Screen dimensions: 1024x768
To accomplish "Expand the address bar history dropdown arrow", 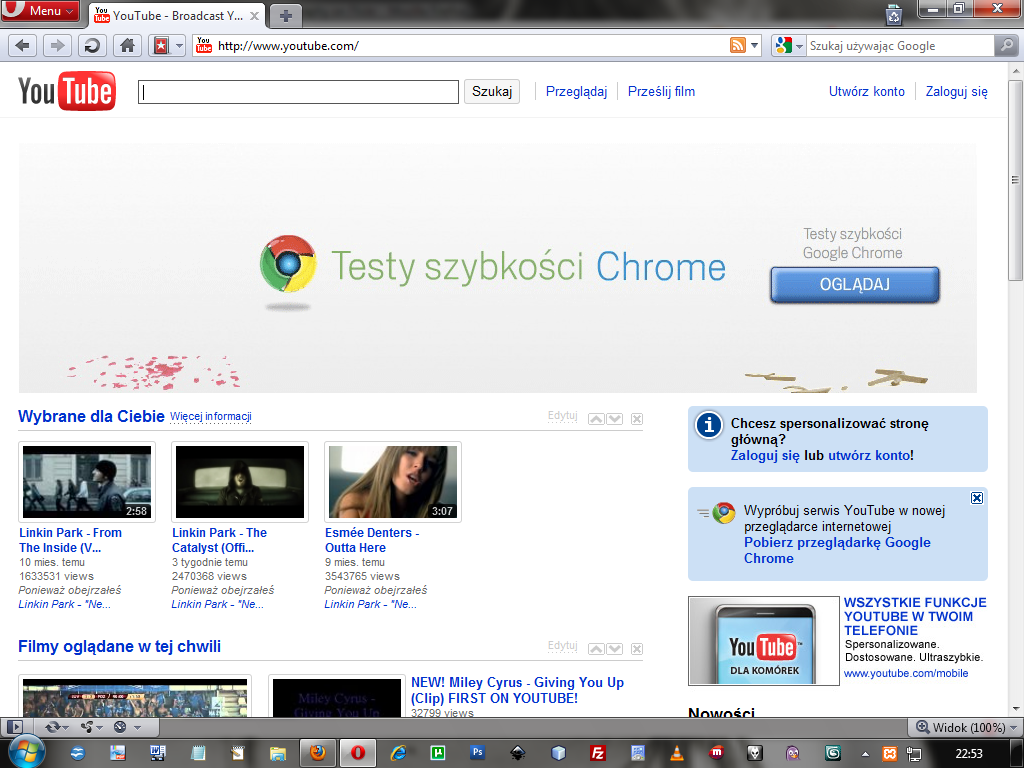I will (755, 46).
